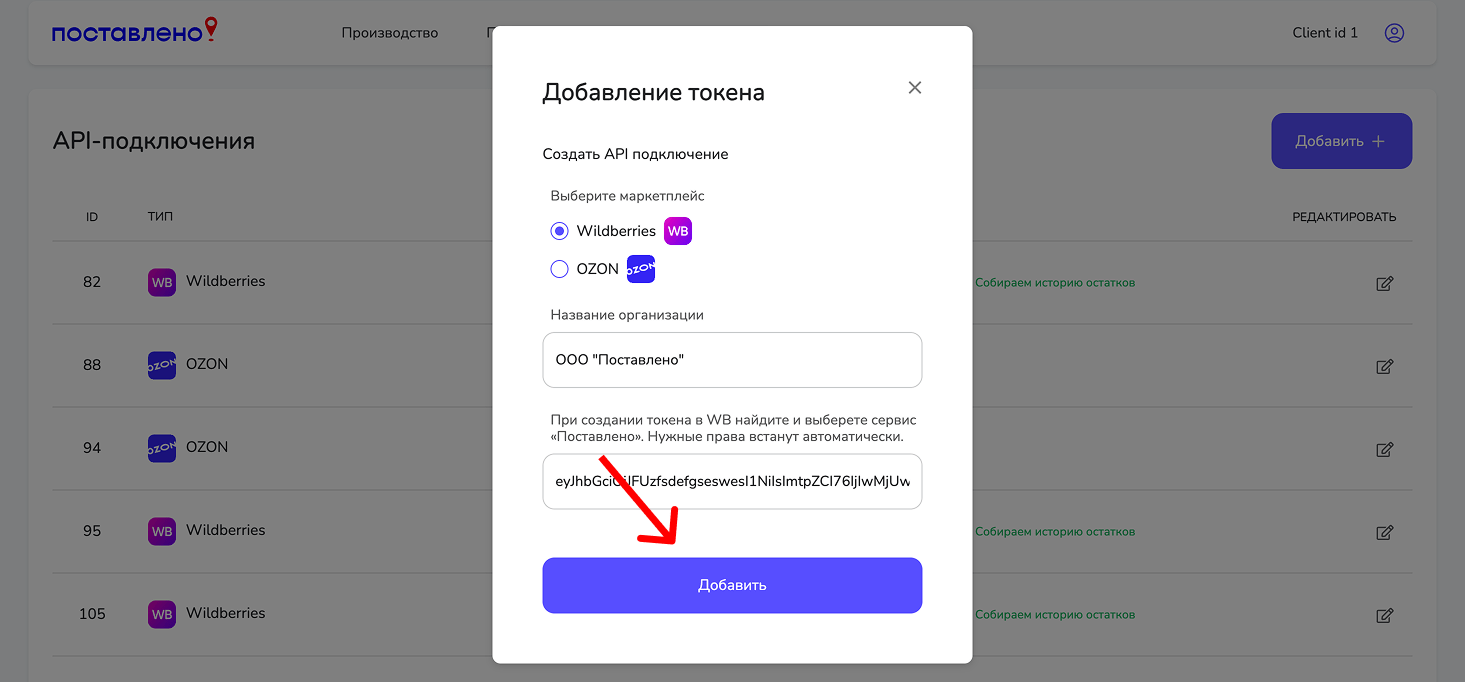The image size is (1465, 682).
Task: Click the Добавить + button at top right
Action: (x=1341, y=141)
